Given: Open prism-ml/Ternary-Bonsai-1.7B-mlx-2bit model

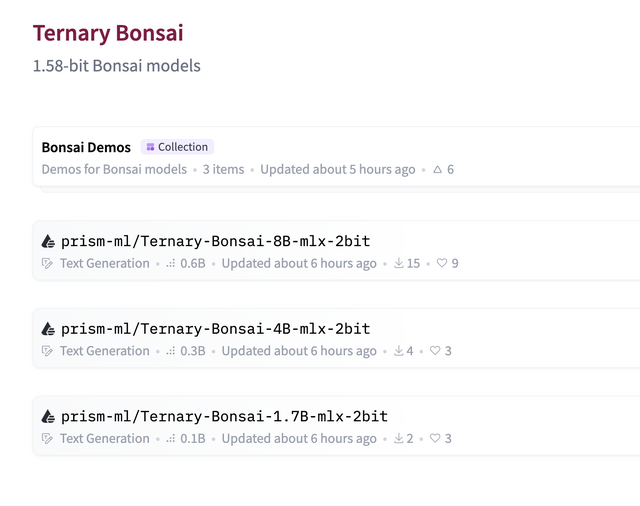Looking at the screenshot, I should coord(224,416).
